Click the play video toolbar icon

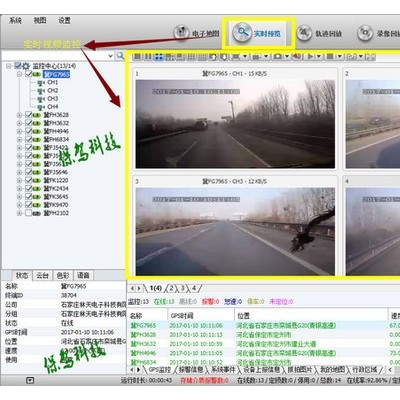pyautogui.click(x=310, y=57)
